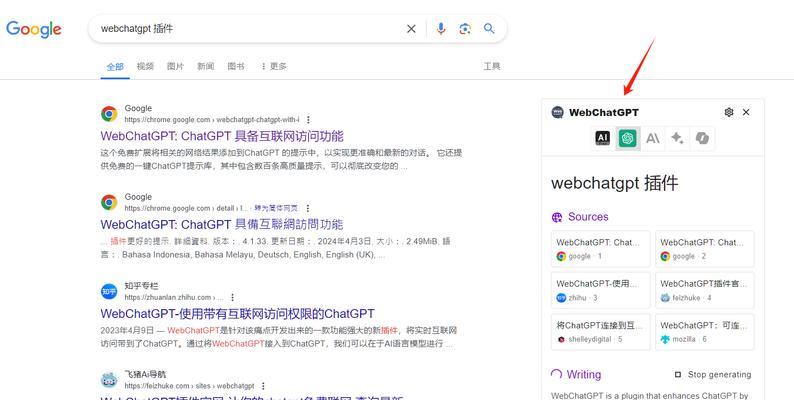Click URL chrome.google.com › webchatgpt-chatgpt-with-i
Viewport: 794px width, 400px height.
tap(212, 120)
